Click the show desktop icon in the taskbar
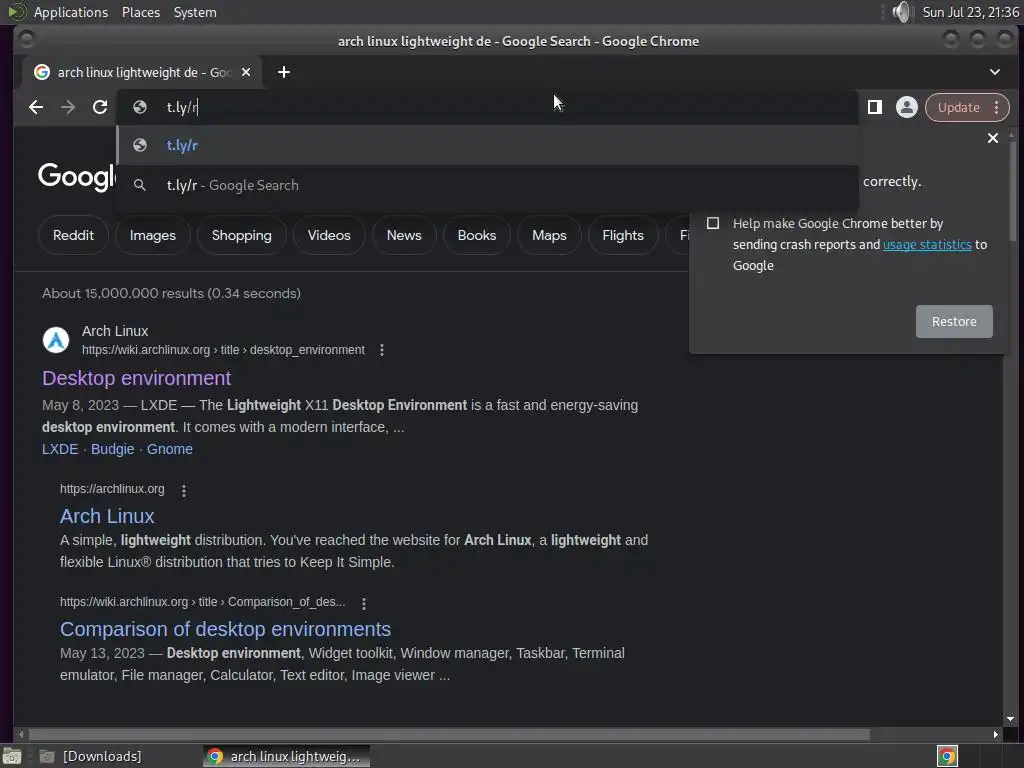 point(12,756)
